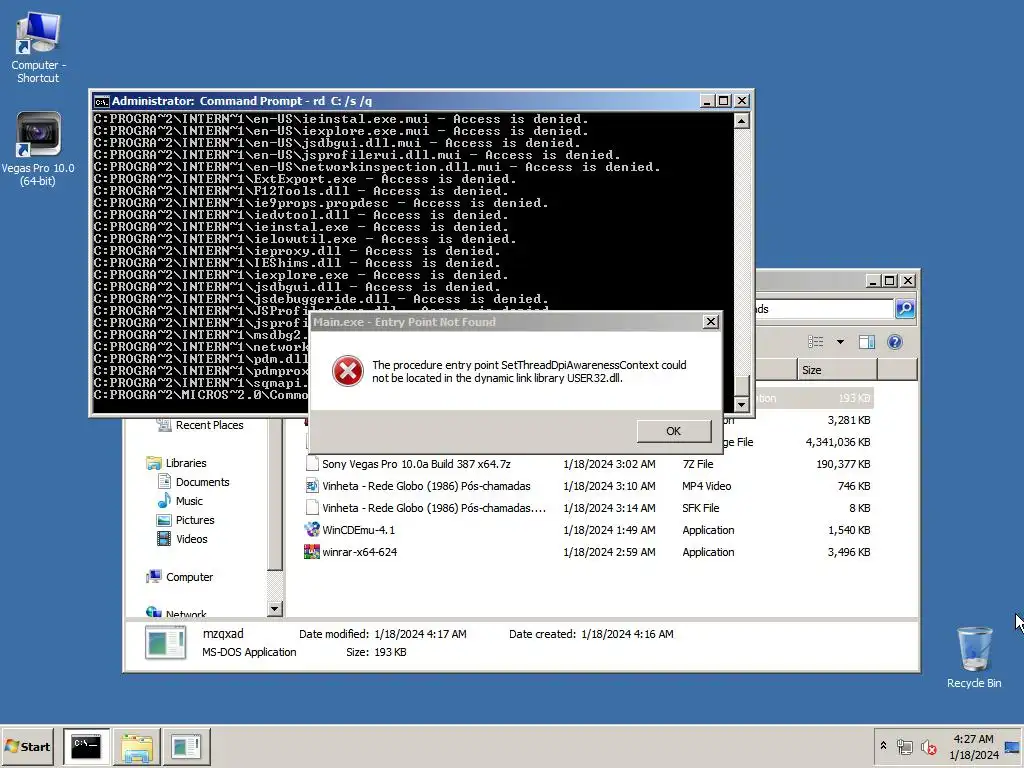
Task: Open Explorer help question mark icon
Action: (x=895, y=342)
